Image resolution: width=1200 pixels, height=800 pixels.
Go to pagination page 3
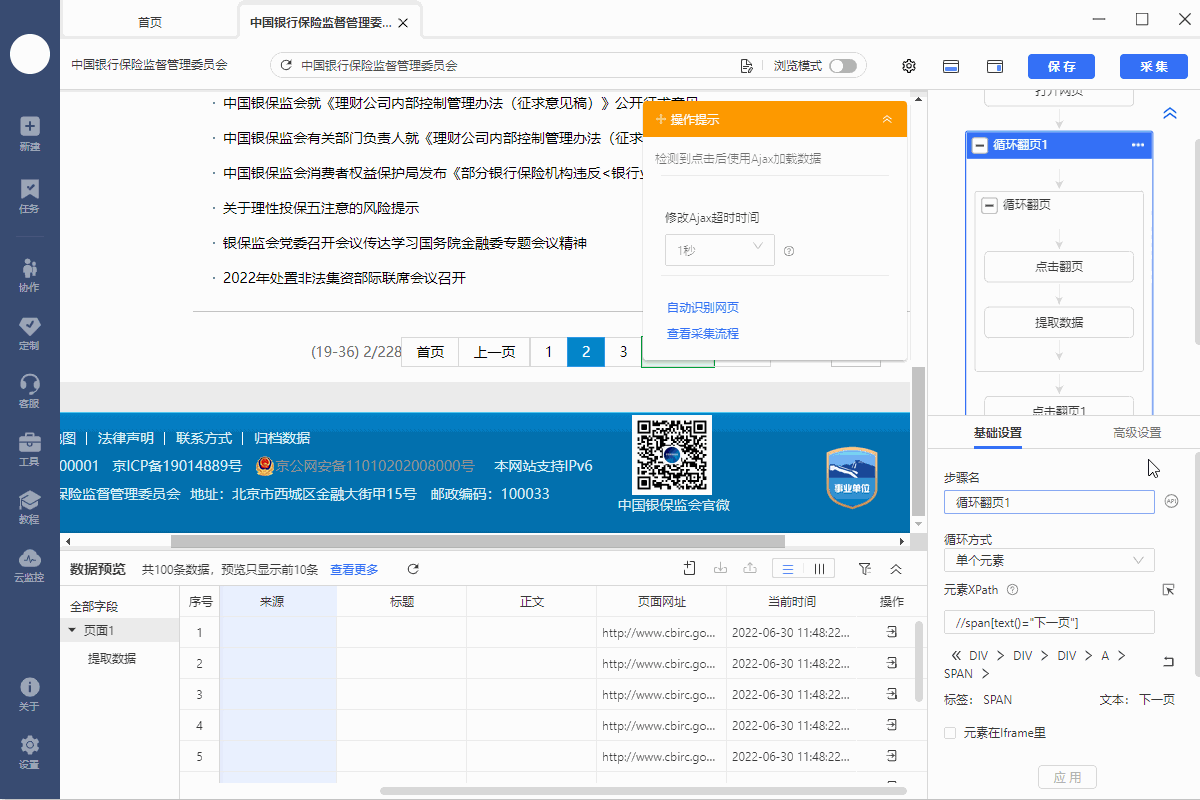pos(623,352)
